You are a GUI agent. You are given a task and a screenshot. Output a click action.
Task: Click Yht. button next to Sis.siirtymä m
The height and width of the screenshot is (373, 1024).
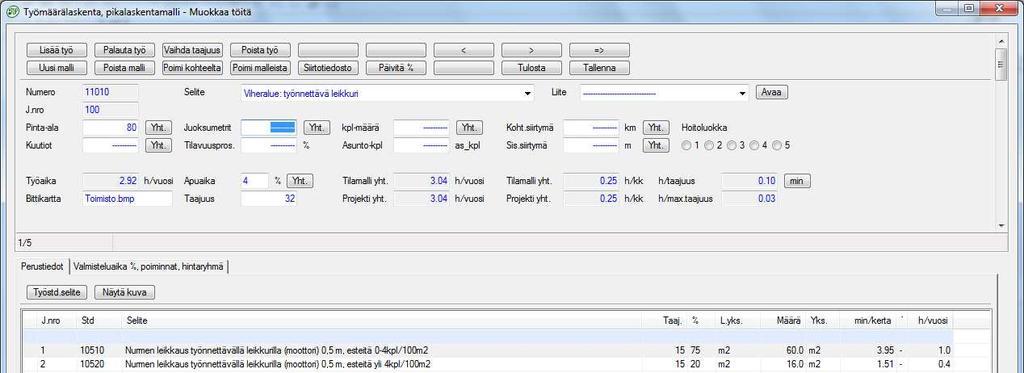tap(656, 146)
